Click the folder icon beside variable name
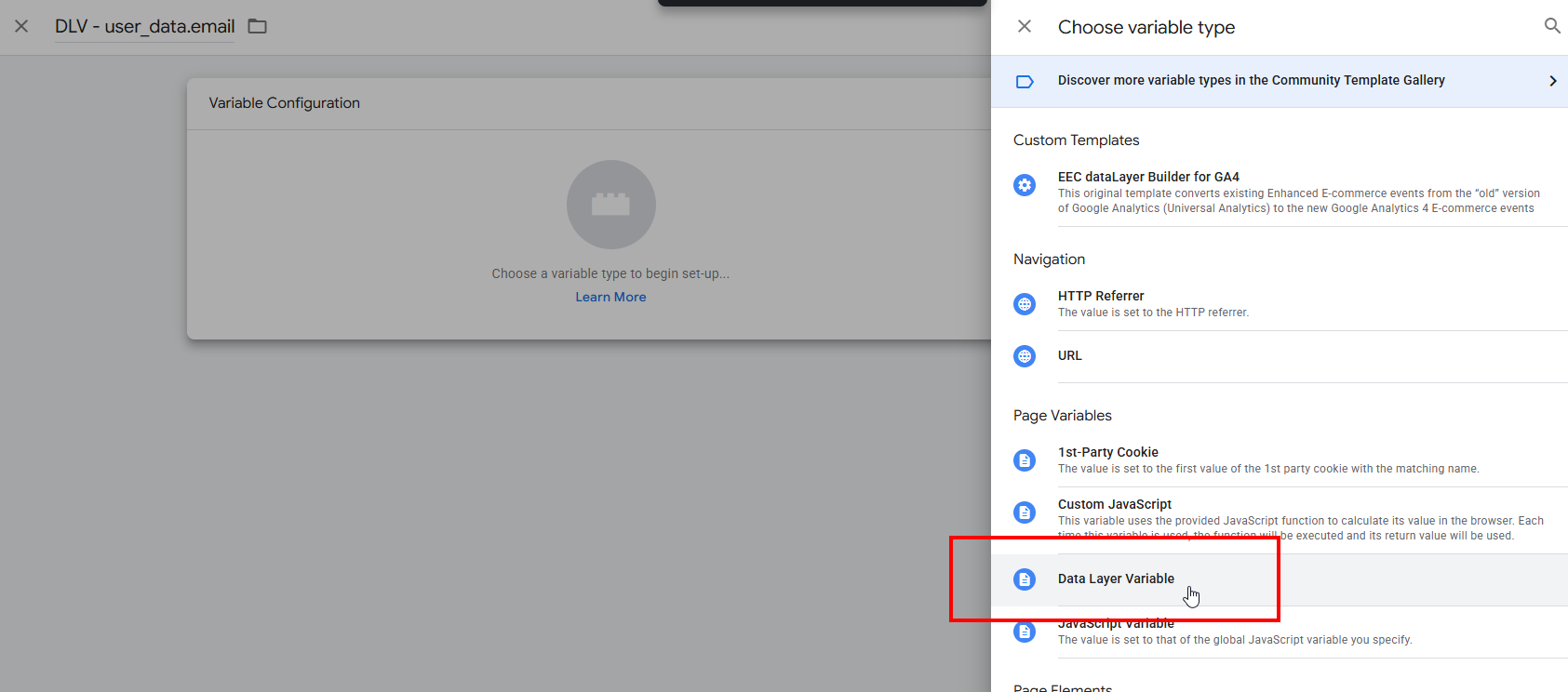Image resolution: width=1568 pixels, height=692 pixels. pyautogui.click(x=258, y=26)
